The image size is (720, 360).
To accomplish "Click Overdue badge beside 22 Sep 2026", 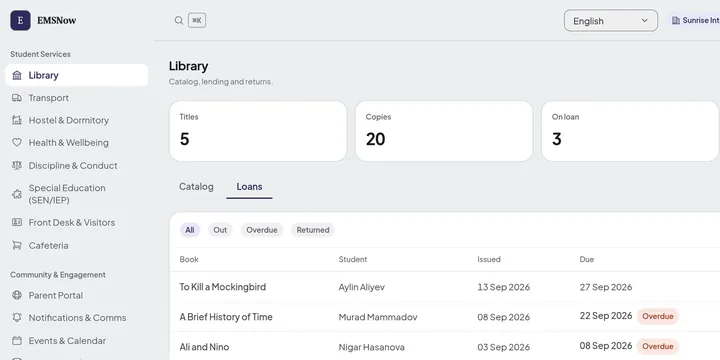I will tap(658, 316).
